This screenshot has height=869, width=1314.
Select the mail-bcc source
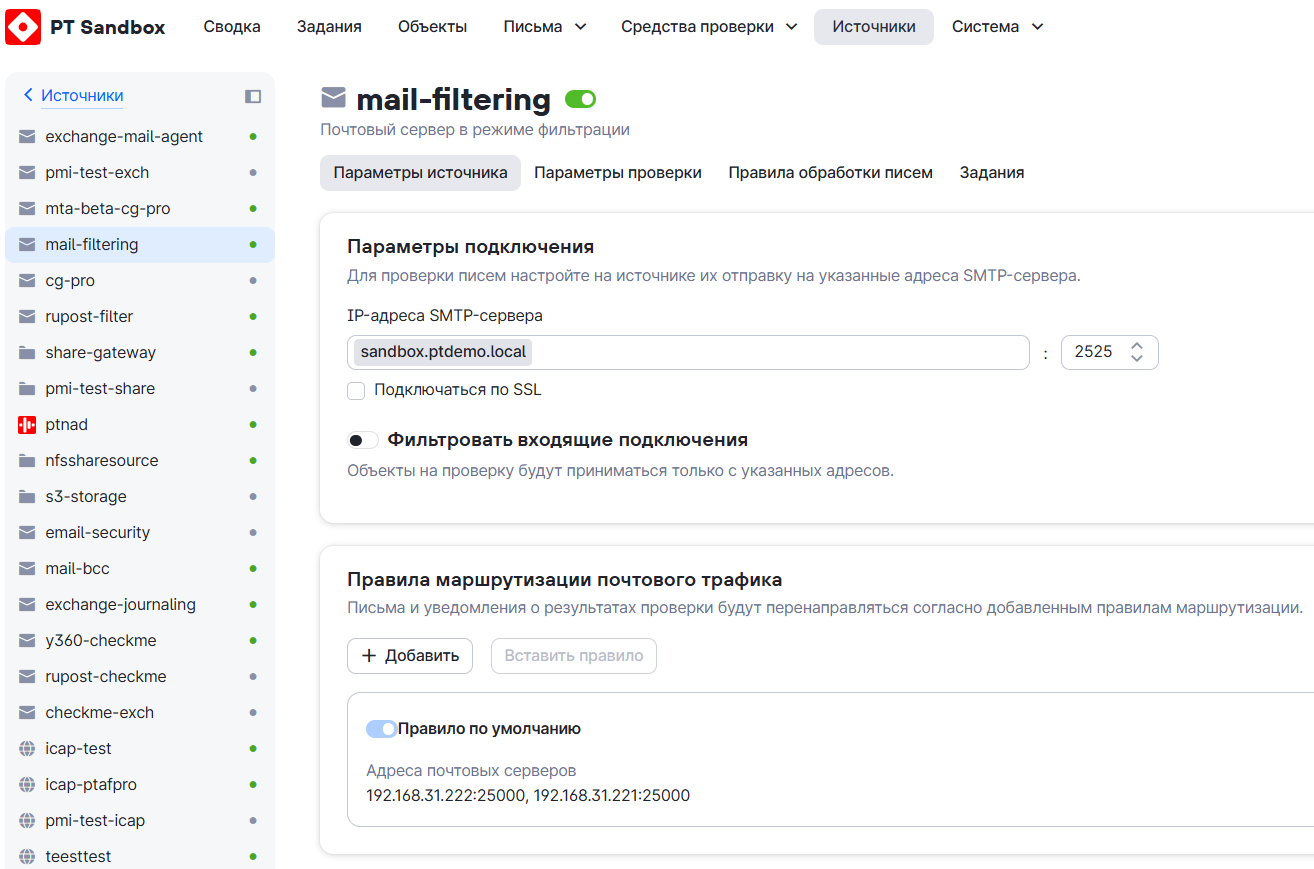click(140, 569)
